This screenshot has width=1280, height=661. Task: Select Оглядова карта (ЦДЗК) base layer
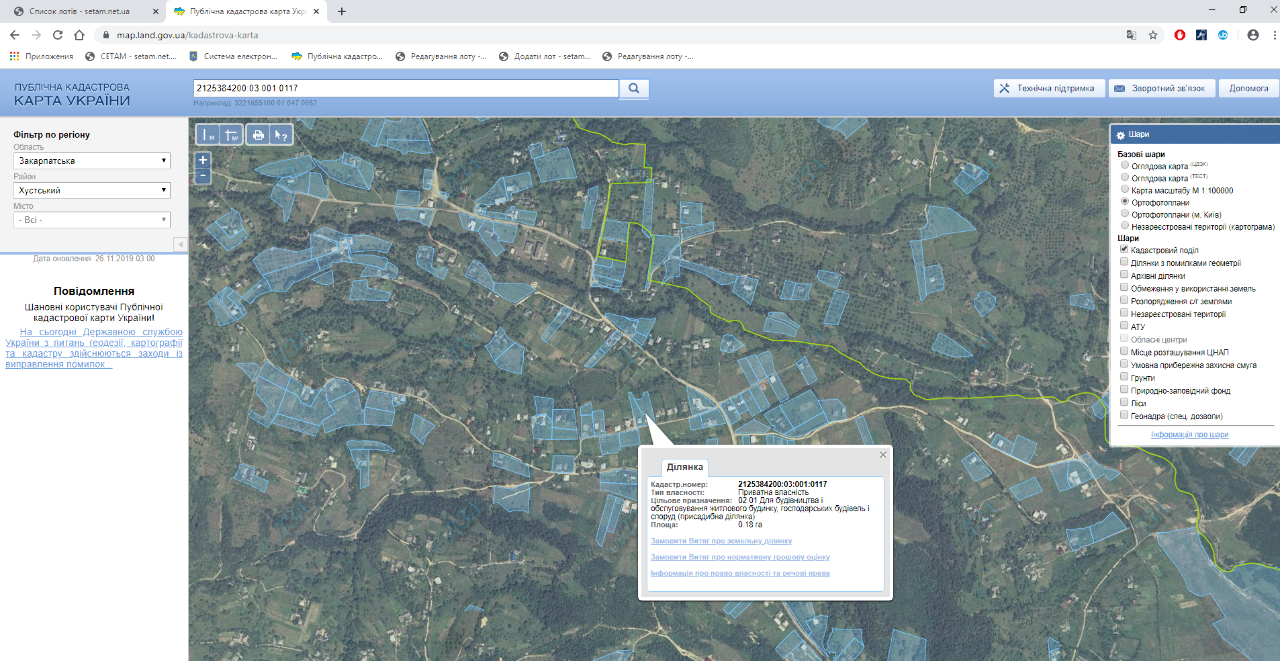1125,166
